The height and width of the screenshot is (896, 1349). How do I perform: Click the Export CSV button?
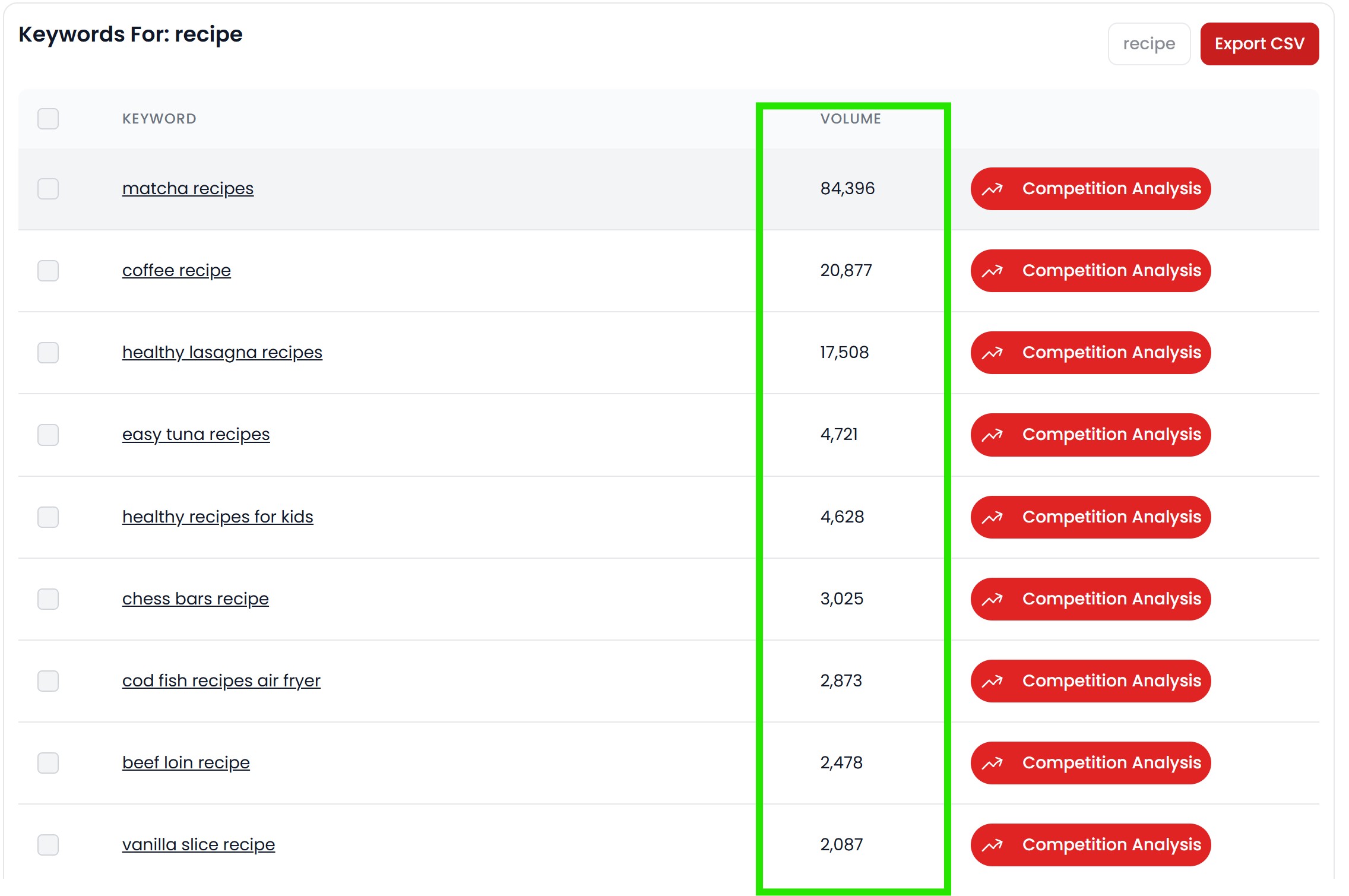click(1259, 44)
